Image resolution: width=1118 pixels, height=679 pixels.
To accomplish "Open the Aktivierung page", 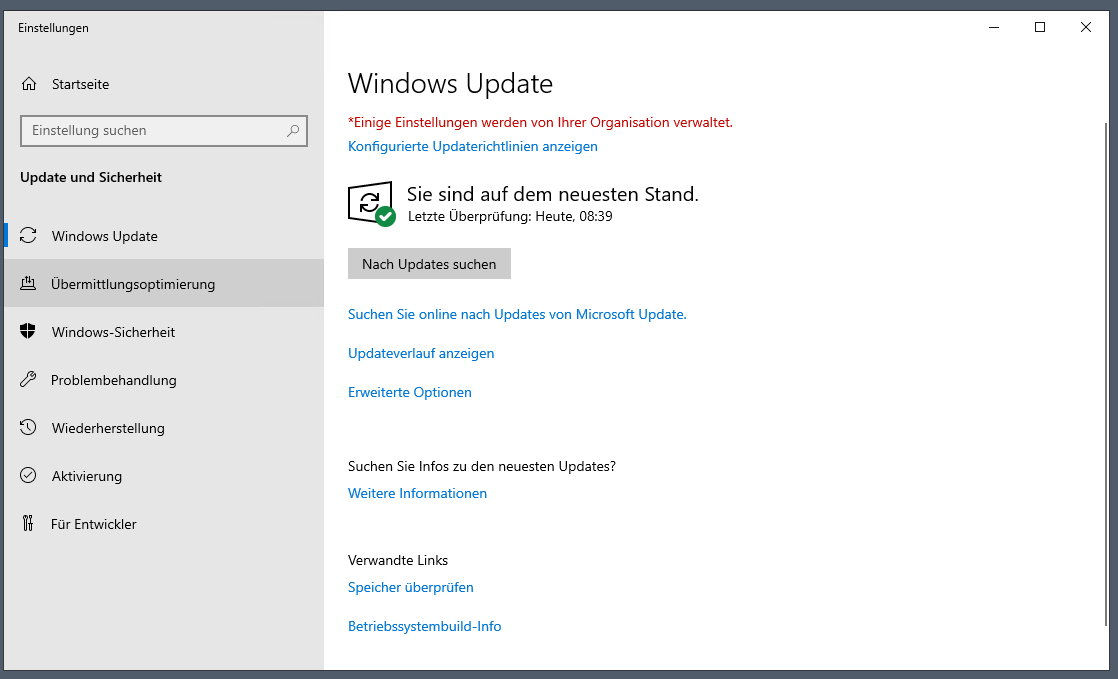I will click(164, 476).
